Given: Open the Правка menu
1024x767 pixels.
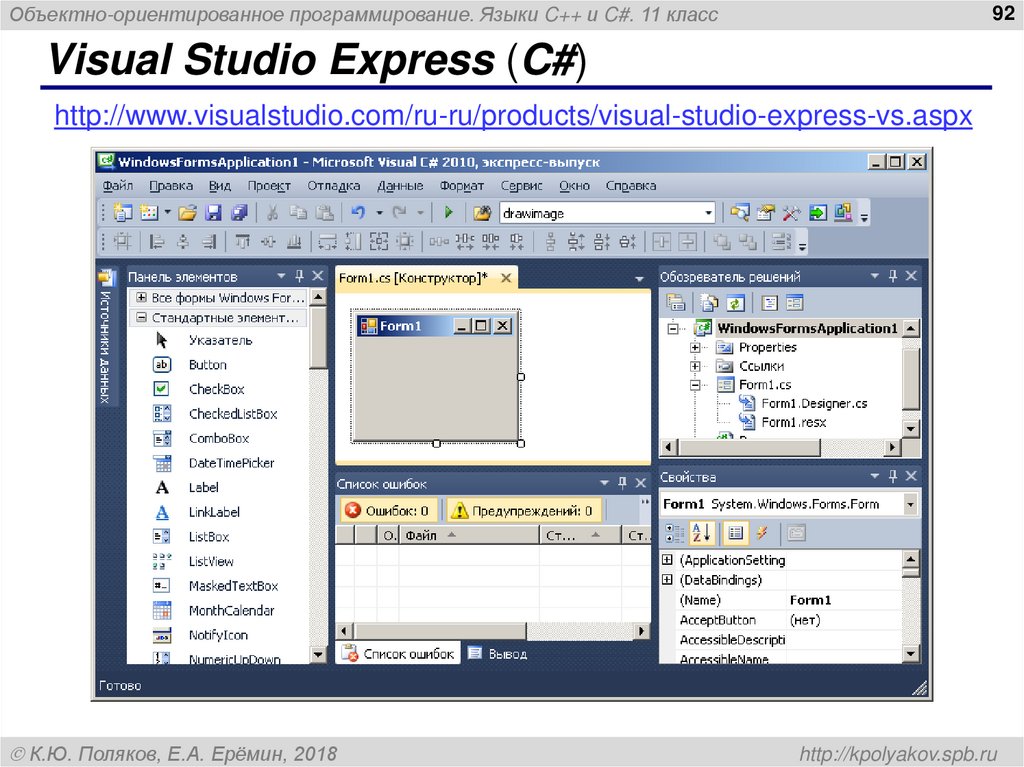Looking at the screenshot, I should pyautogui.click(x=171, y=186).
